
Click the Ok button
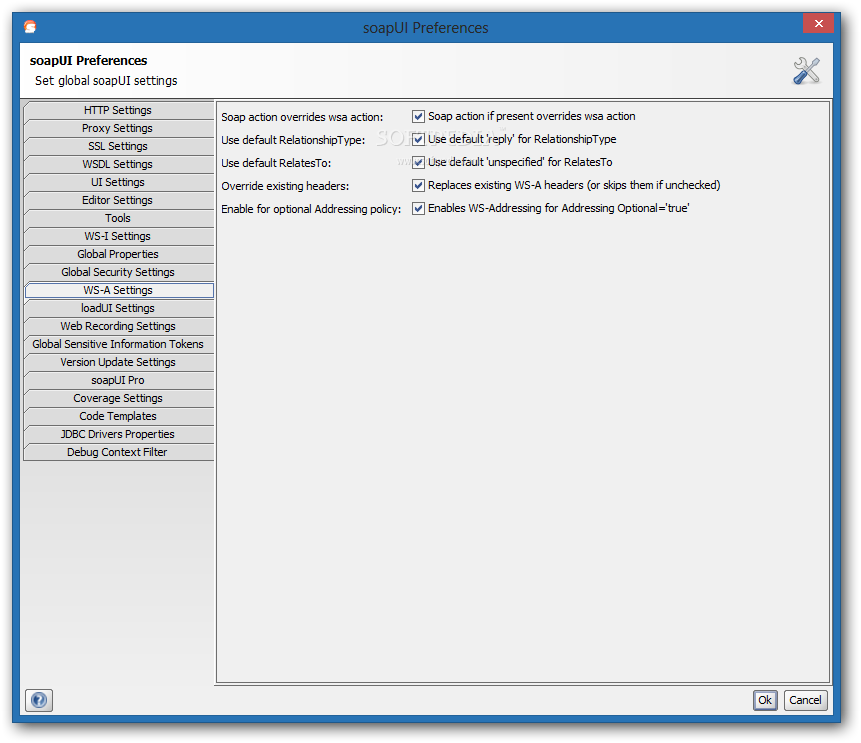tap(765, 700)
